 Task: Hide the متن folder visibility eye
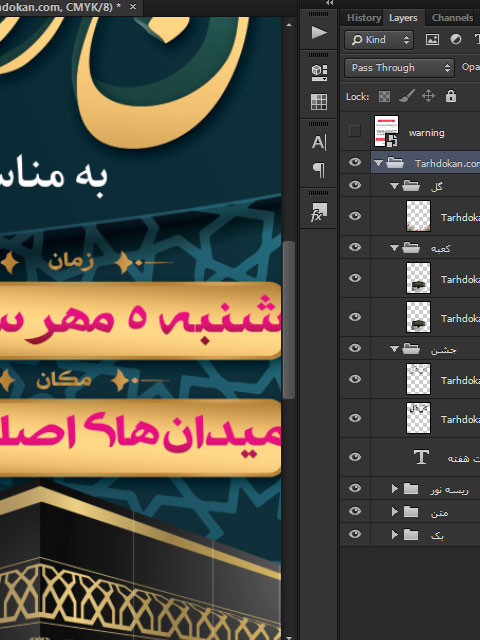coord(355,511)
